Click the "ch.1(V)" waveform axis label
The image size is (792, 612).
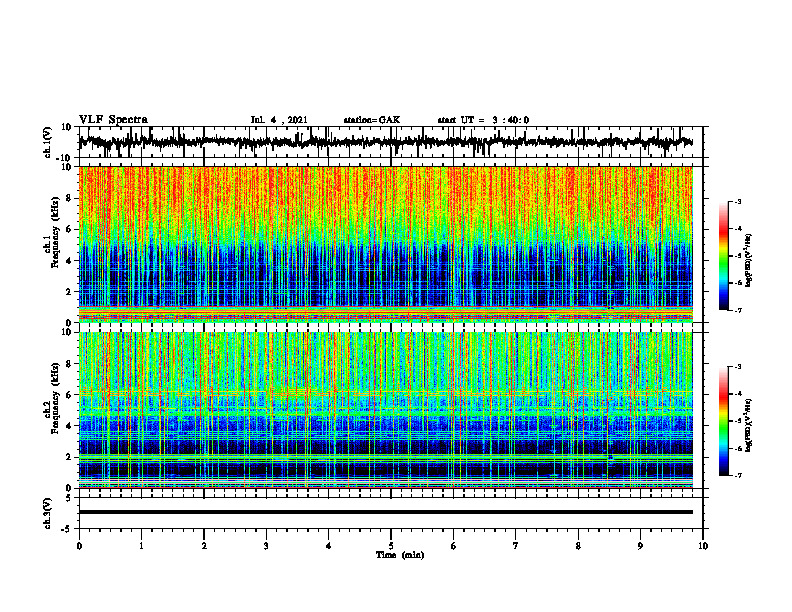(x=48, y=142)
